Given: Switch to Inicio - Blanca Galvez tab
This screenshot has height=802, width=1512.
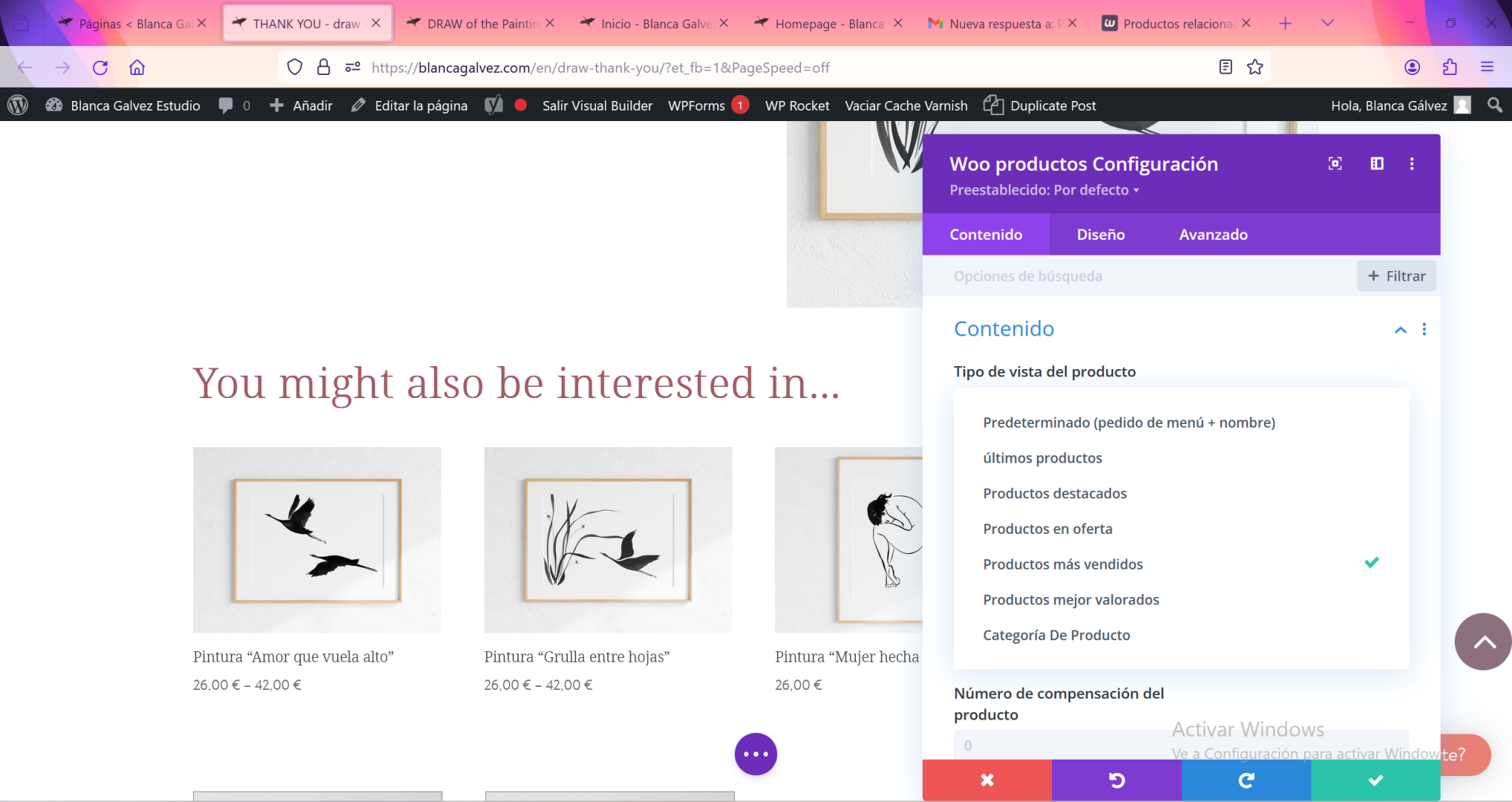Looking at the screenshot, I should [655, 24].
